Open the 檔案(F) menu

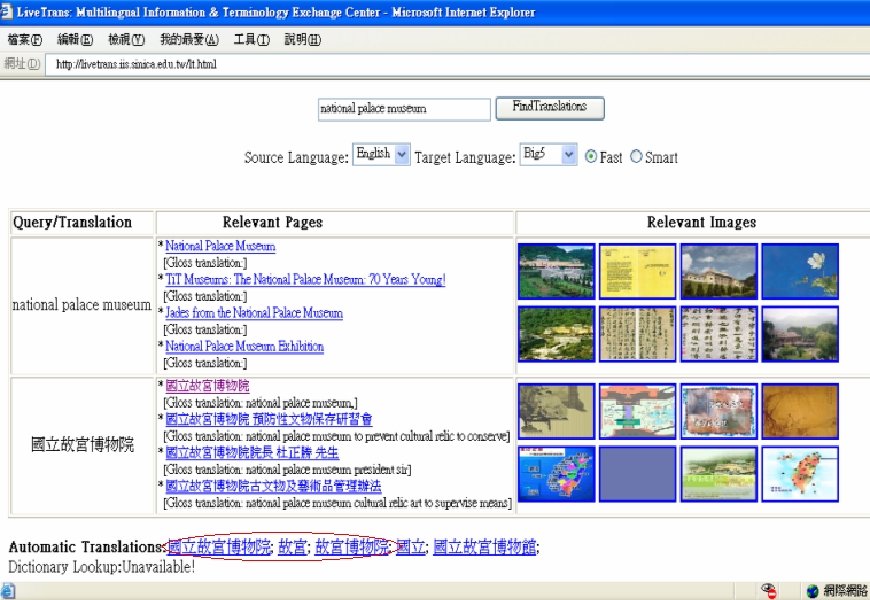(24, 39)
